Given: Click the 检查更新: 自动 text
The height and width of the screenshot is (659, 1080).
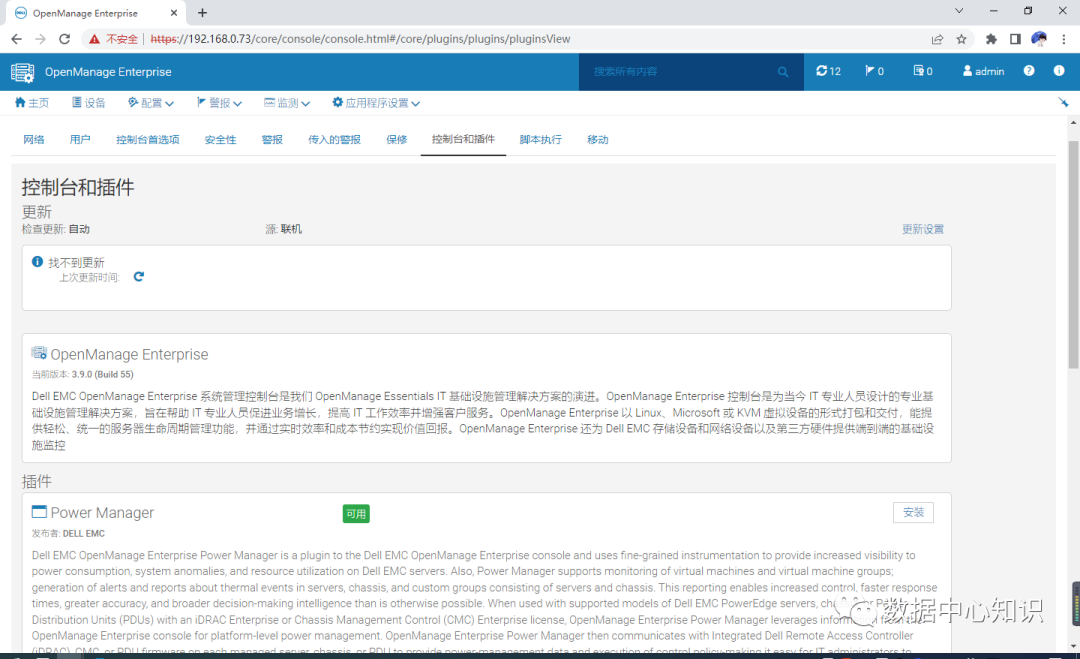Looking at the screenshot, I should [x=56, y=229].
